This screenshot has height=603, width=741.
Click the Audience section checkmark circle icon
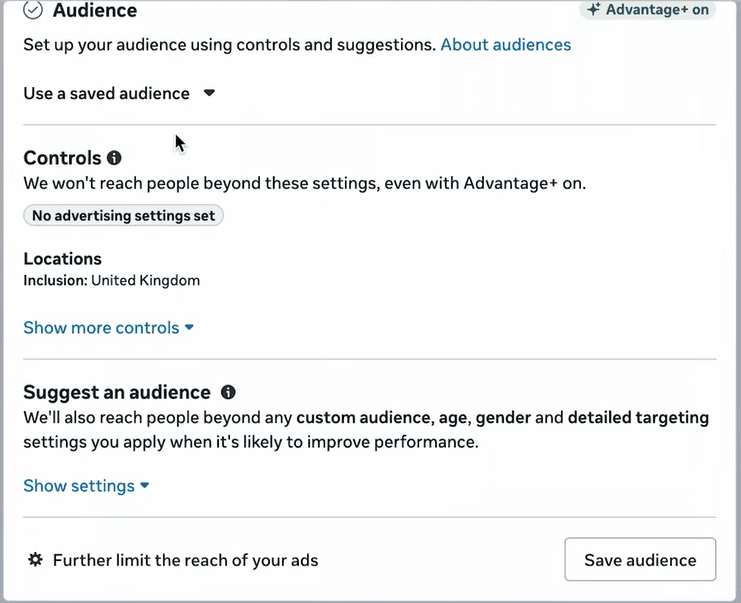tap(33, 11)
